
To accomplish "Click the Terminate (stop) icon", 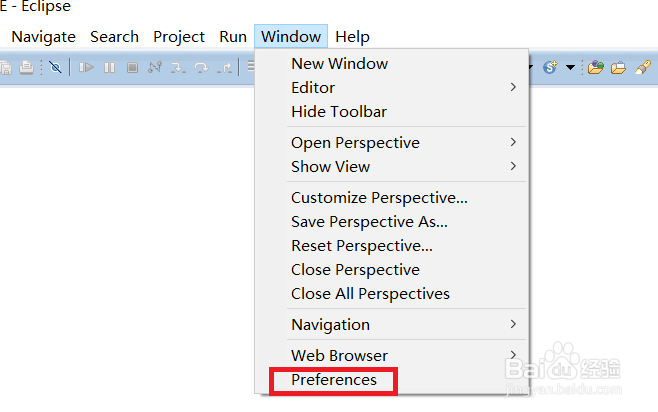I will point(133,68).
